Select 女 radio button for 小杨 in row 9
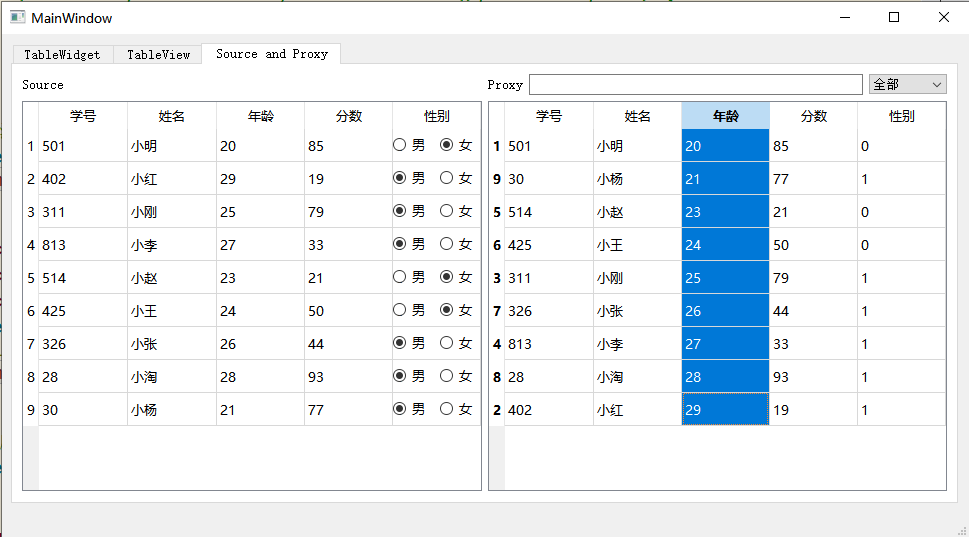Image resolution: width=969 pixels, height=537 pixels. click(x=447, y=409)
